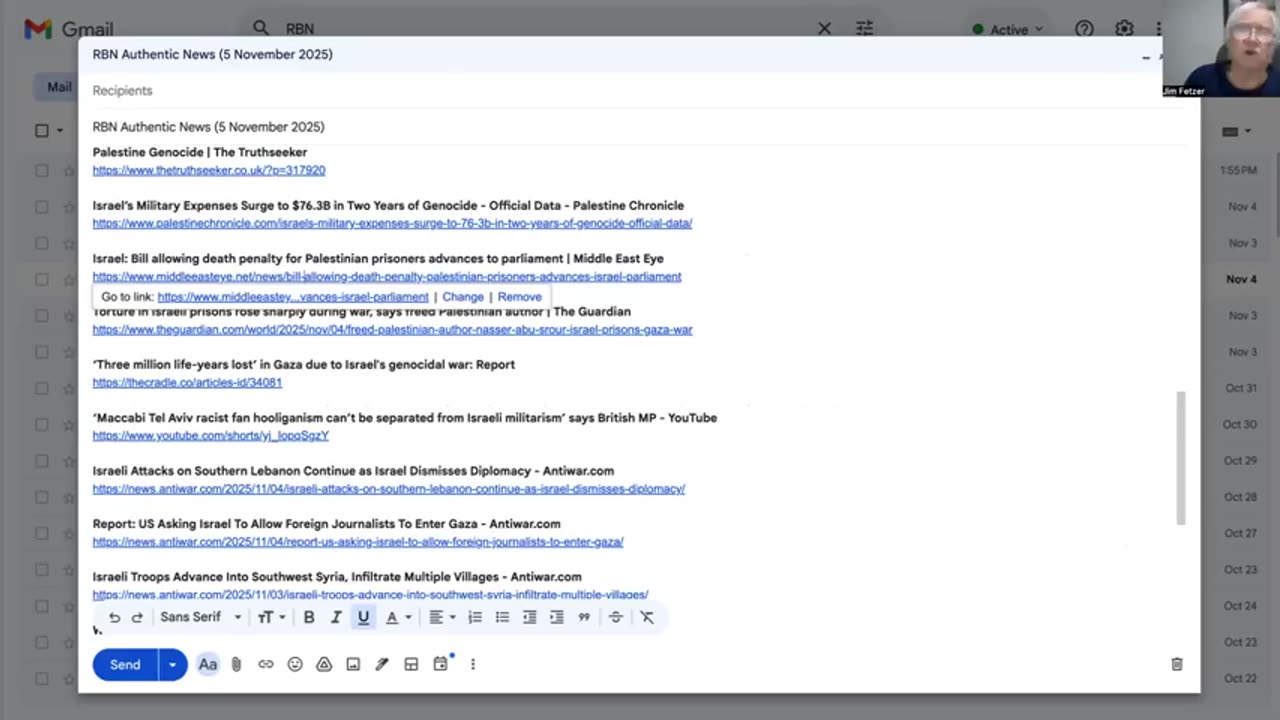Open antiwar.com foreign journalists Gaza link
Viewport: 1280px width, 720px height.
358,541
